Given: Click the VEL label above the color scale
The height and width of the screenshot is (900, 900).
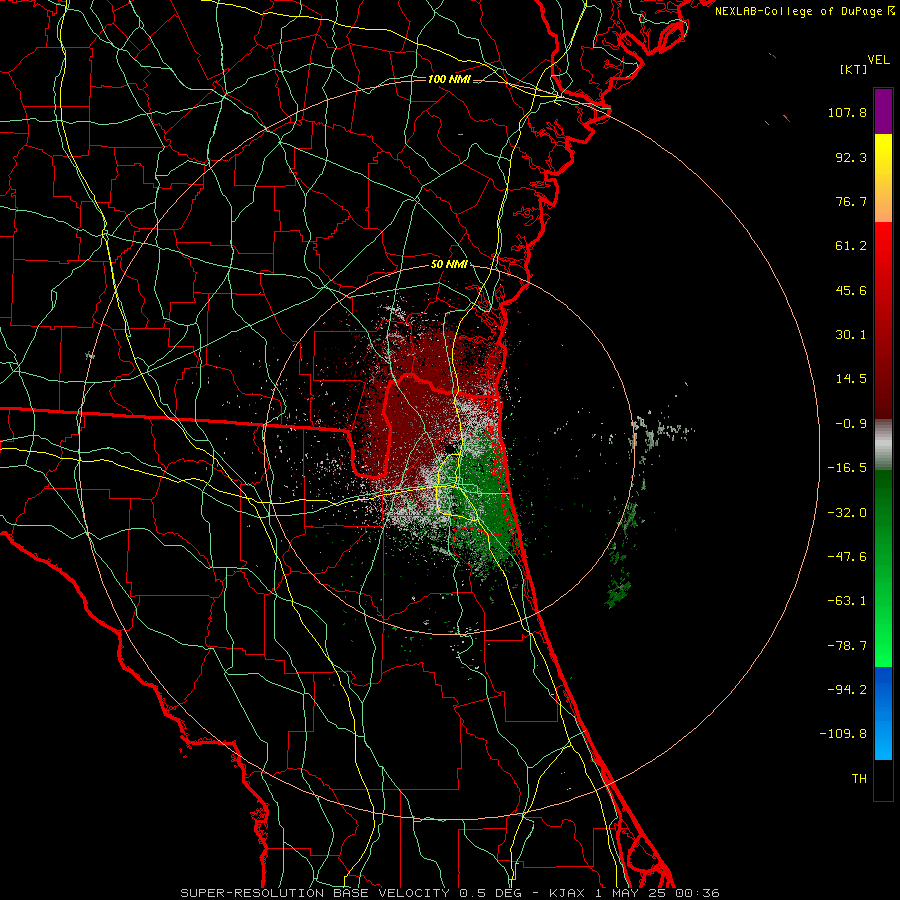Looking at the screenshot, I should tap(878, 60).
